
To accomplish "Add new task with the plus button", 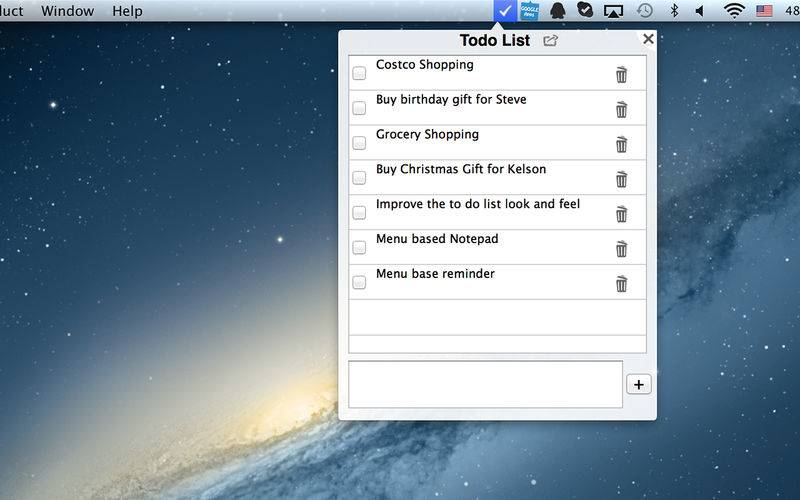I will click(x=639, y=385).
